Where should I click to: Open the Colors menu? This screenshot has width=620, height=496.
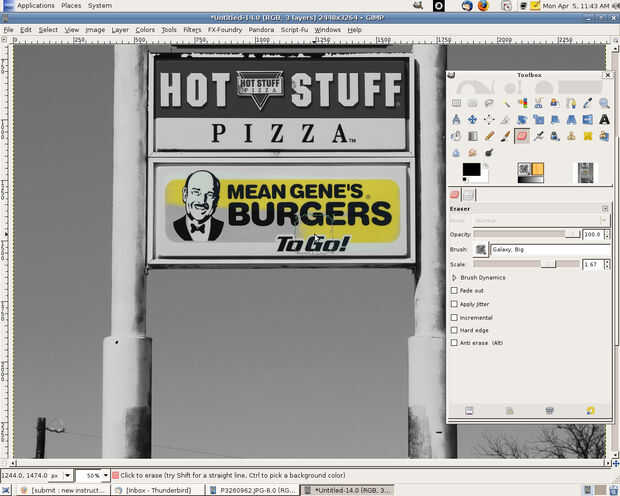click(x=145, y=30)
